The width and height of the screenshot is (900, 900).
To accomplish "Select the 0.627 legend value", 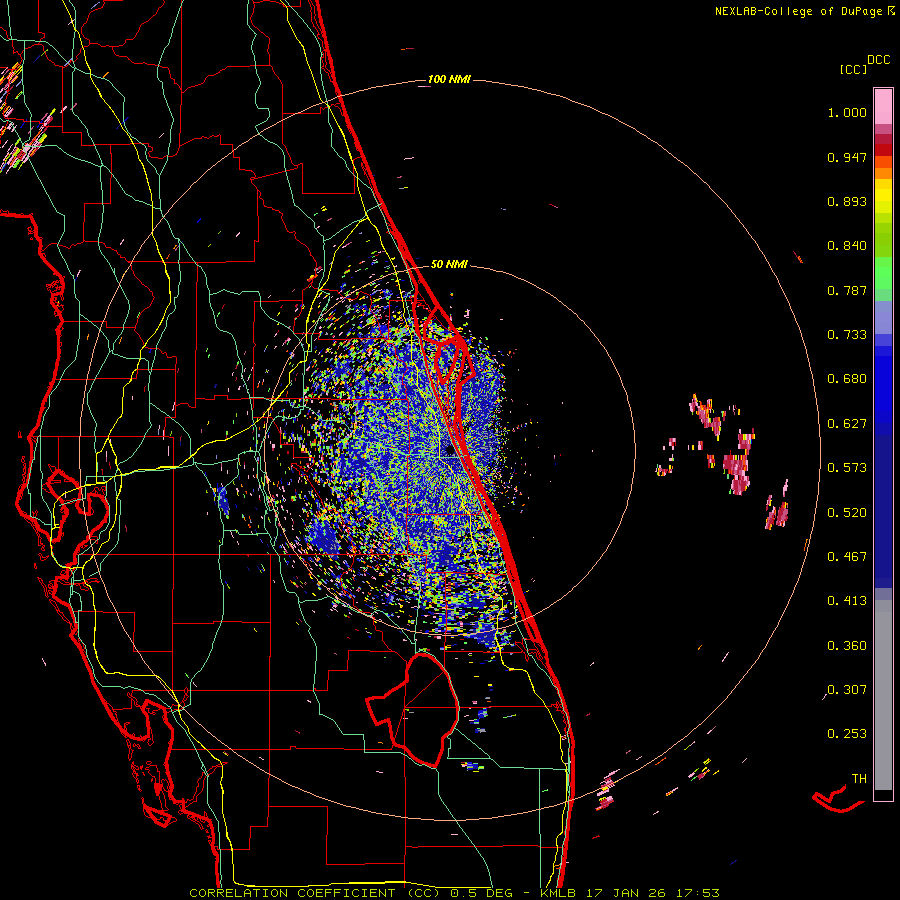I will [847, 424].
